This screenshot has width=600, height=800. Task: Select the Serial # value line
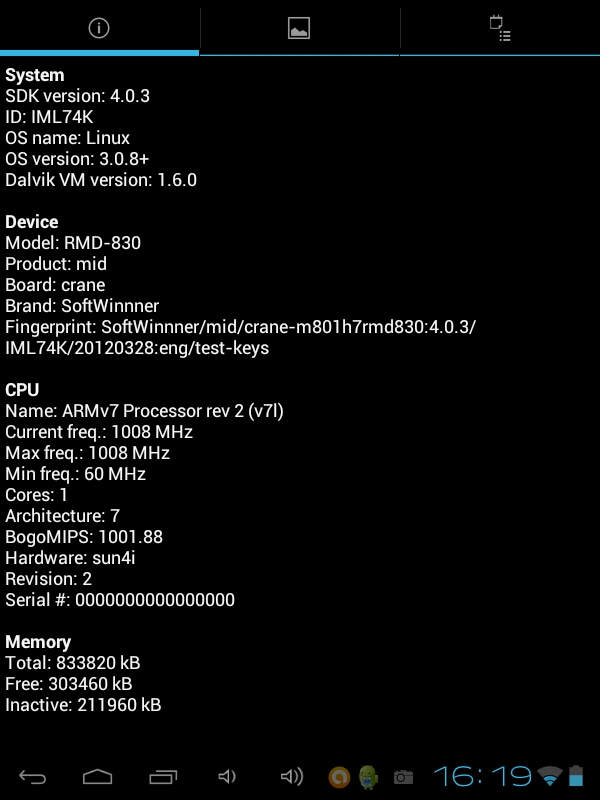tap(120, 599)
